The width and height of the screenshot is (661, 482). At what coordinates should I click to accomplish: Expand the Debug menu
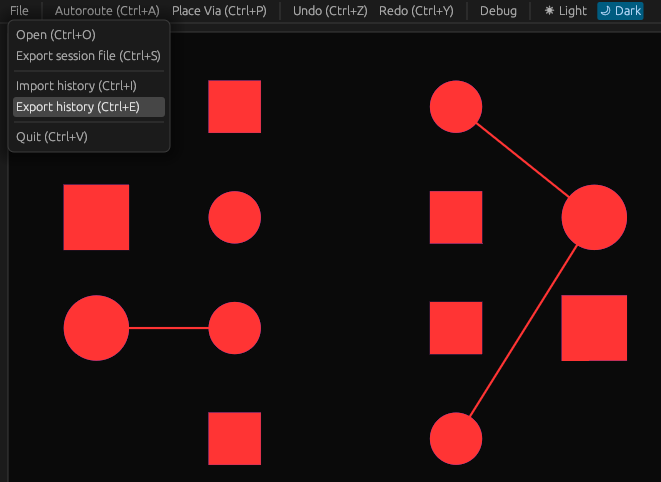(498, 11)
